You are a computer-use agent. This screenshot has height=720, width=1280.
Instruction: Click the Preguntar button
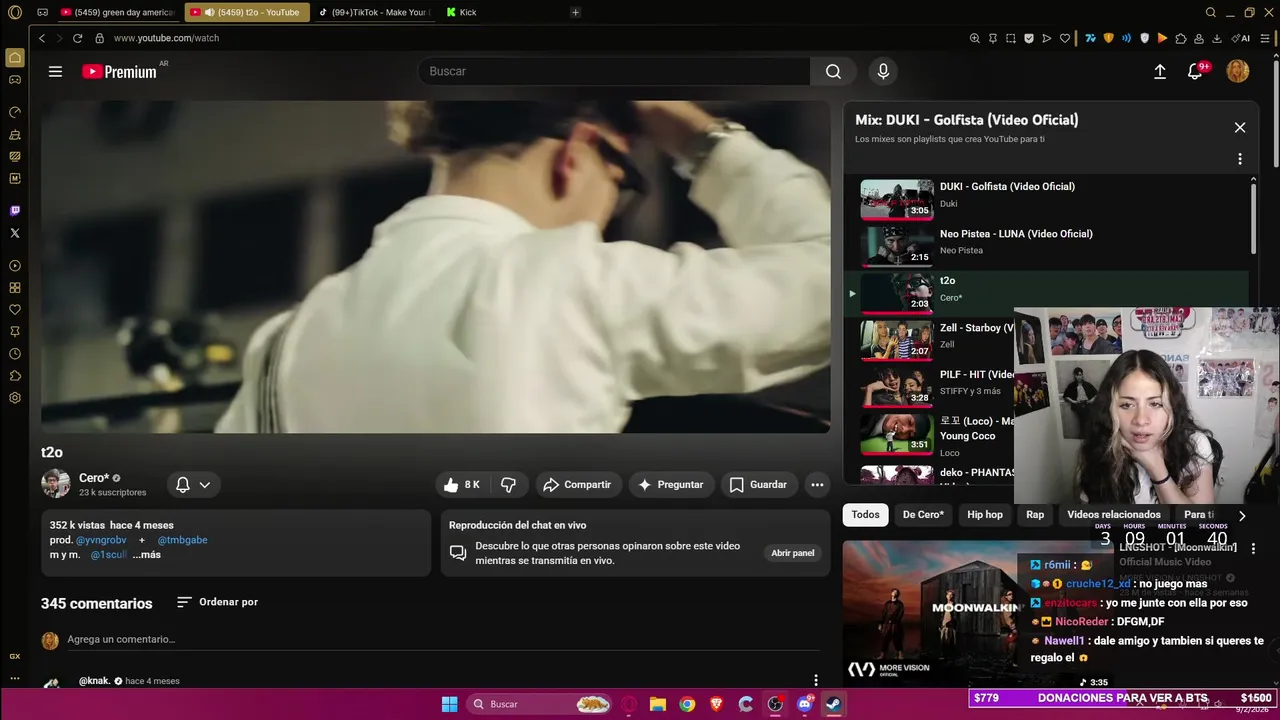pyautogui.click(x=671, y=485)
